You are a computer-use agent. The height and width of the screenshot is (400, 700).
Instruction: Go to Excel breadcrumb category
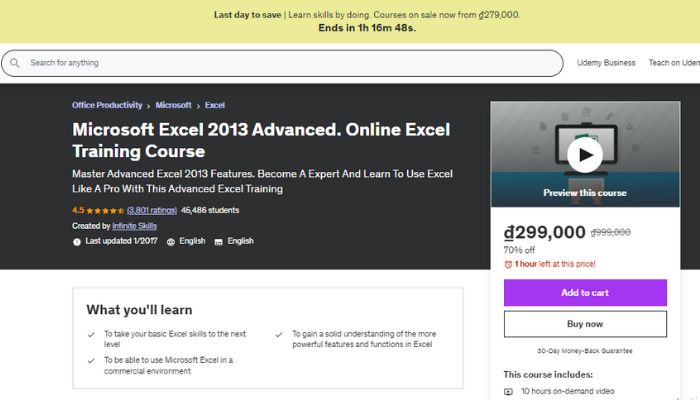pos(215,105)
